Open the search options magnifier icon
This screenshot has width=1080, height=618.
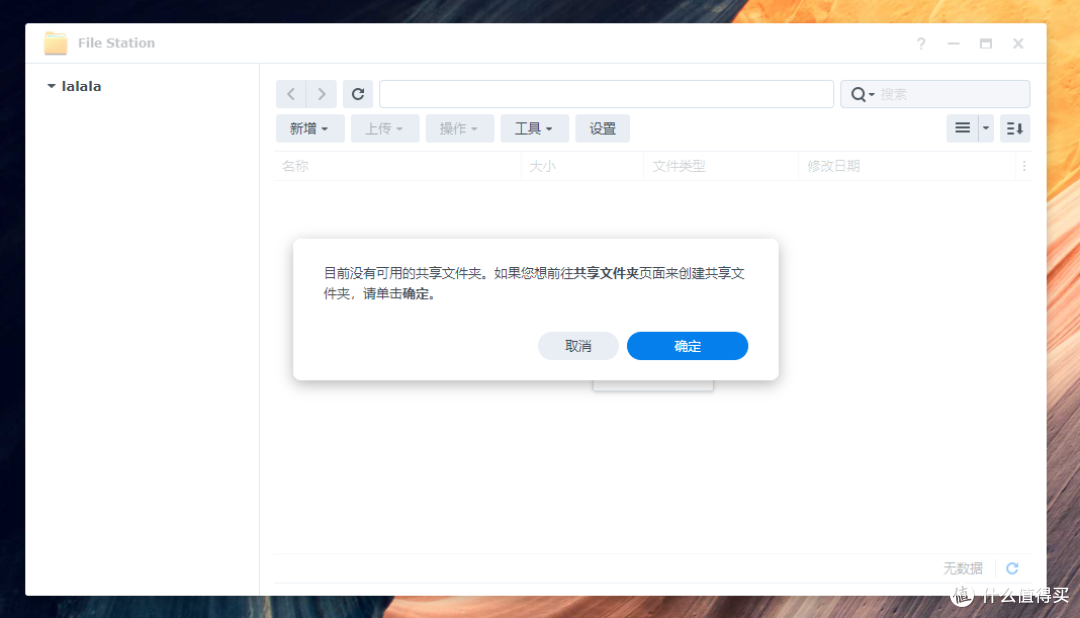(862, 94)
